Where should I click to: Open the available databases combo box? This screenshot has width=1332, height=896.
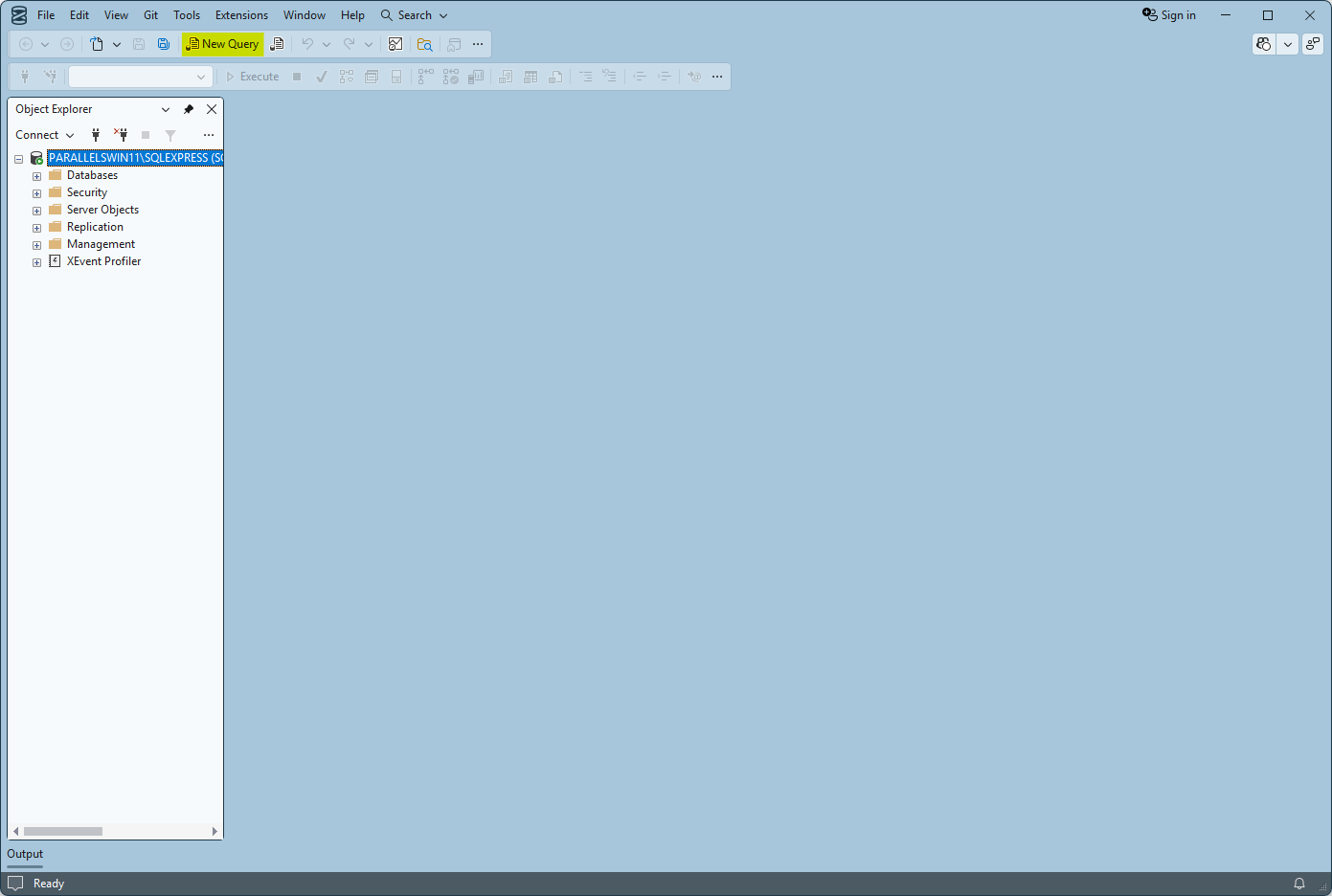coord(140,77)
